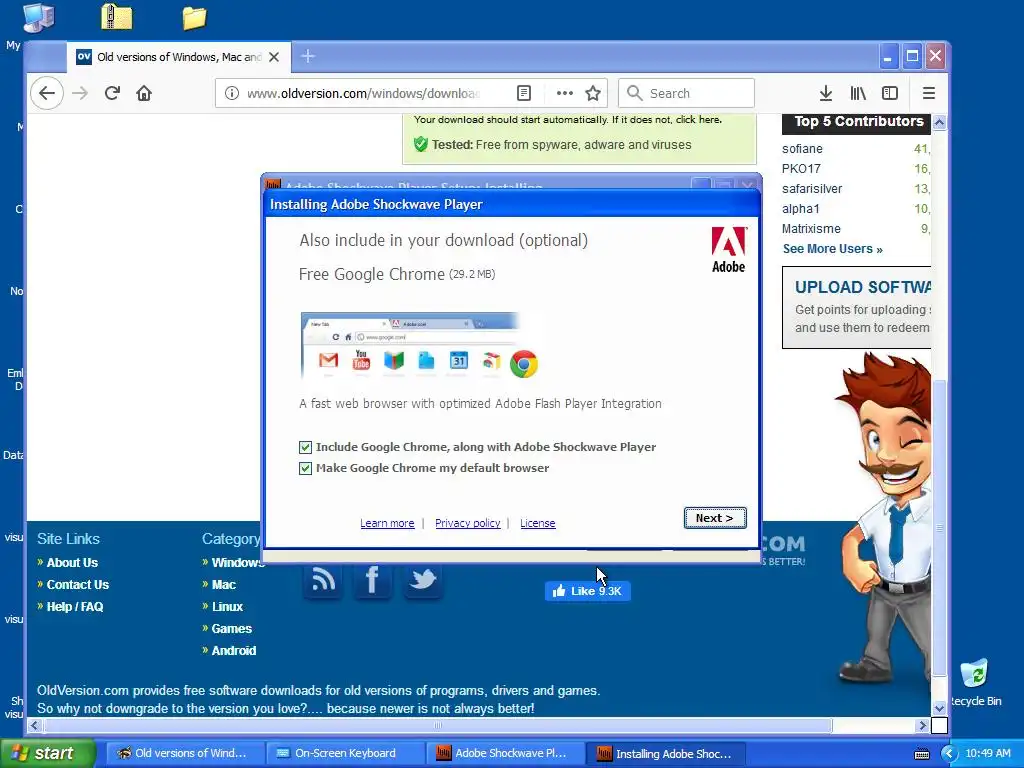Open the Mac category link
1024x768 pixels.
click(223, 584)
